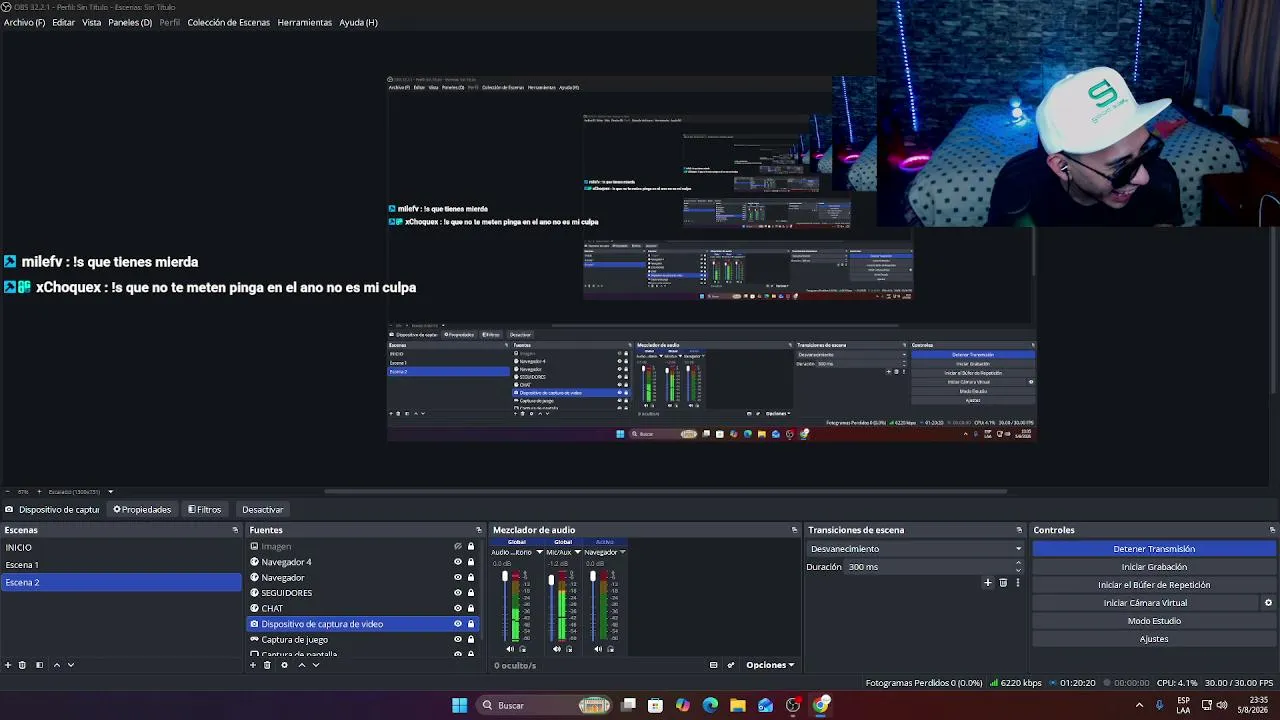This screenshot has height=720, width=1280.
Task: Show the hidden Imagen source
Action: tap(458, 547)
